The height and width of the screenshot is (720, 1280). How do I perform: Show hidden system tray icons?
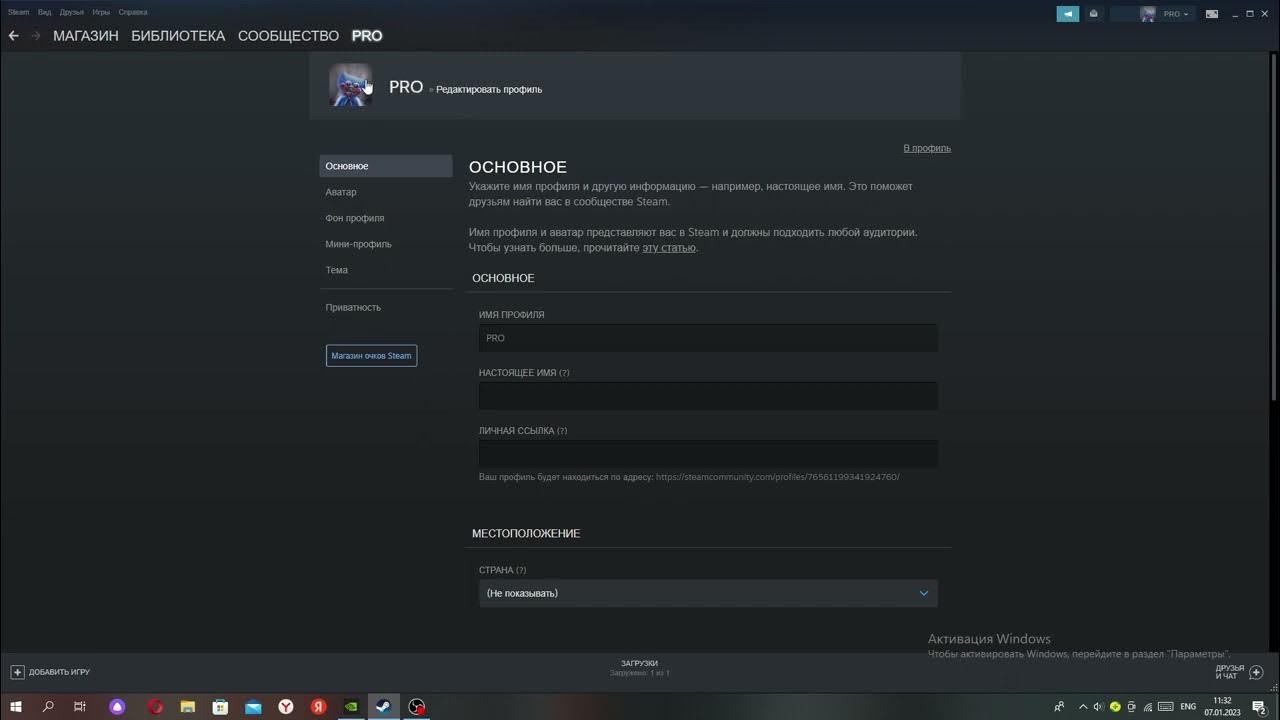click(1082, 707)
